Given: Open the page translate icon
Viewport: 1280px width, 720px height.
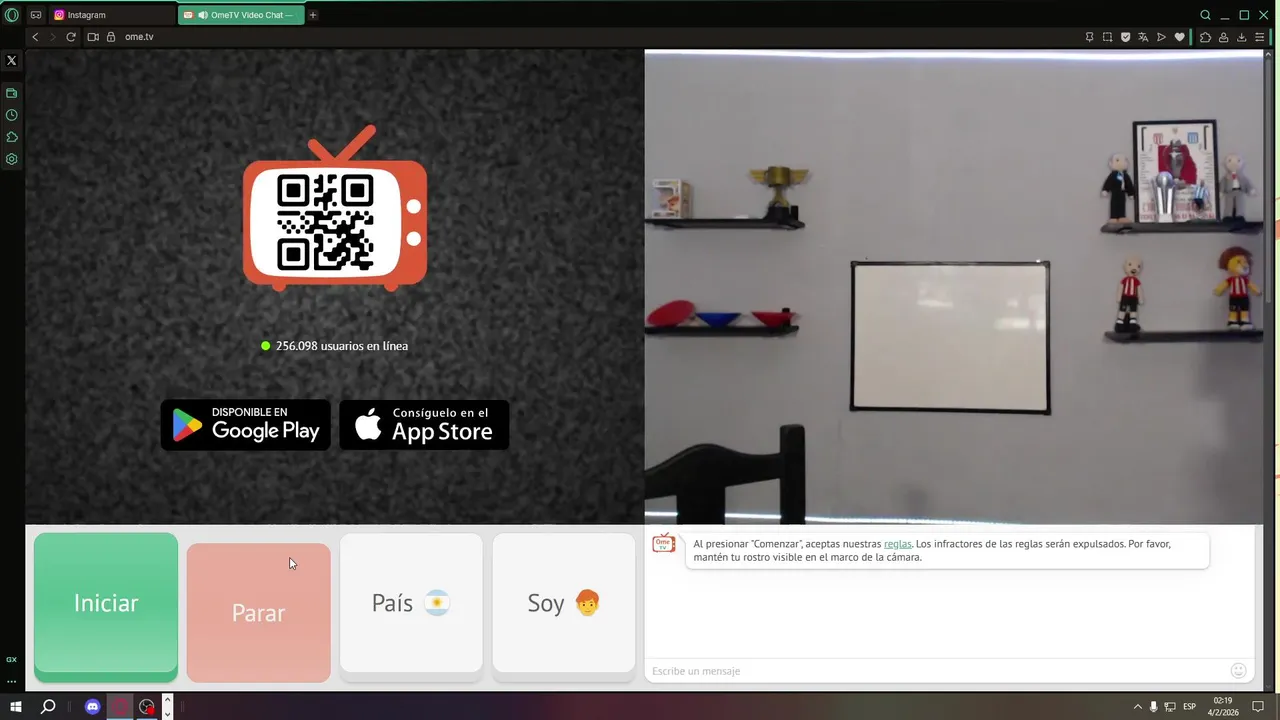Looking at the screenshot, I should coord(1143,37).
